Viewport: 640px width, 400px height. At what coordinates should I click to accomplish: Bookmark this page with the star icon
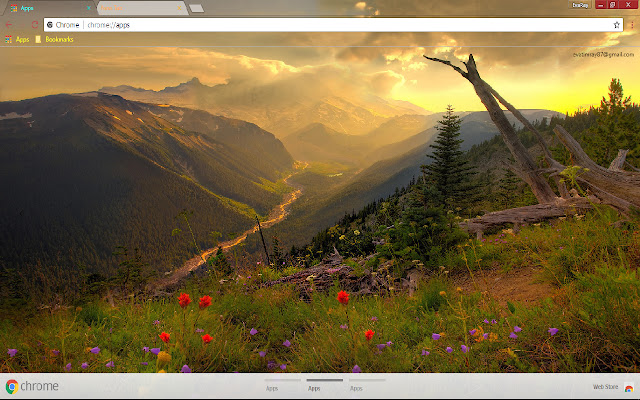point(616,25)
